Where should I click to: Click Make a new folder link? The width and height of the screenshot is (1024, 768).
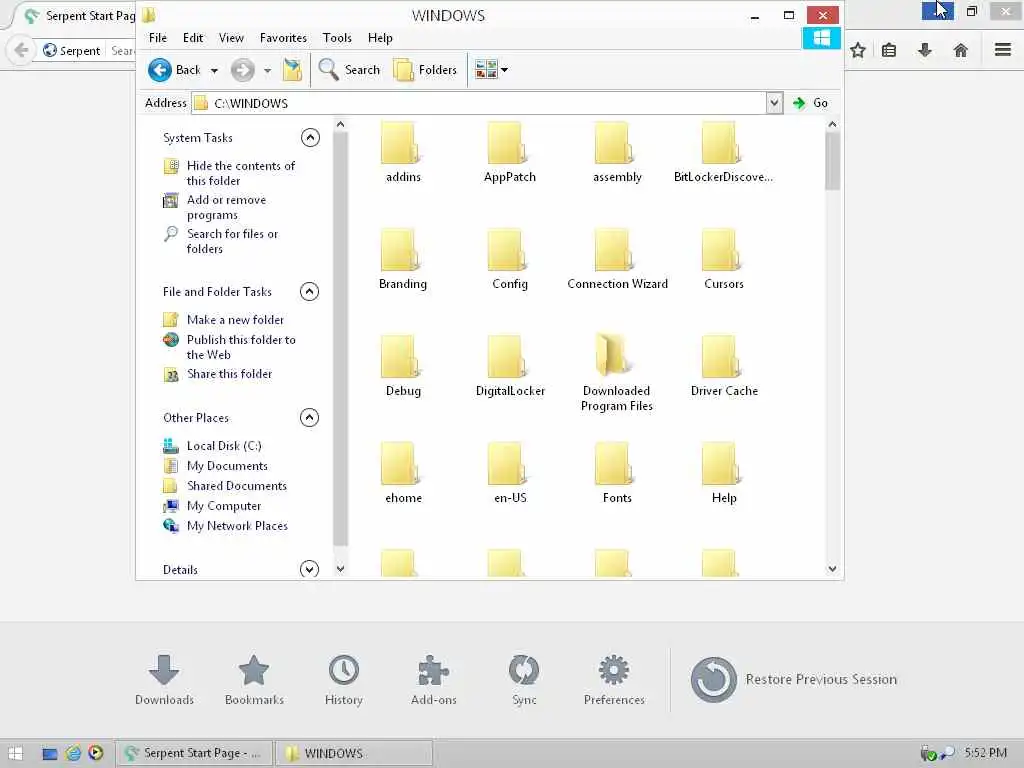pos(235,319)
